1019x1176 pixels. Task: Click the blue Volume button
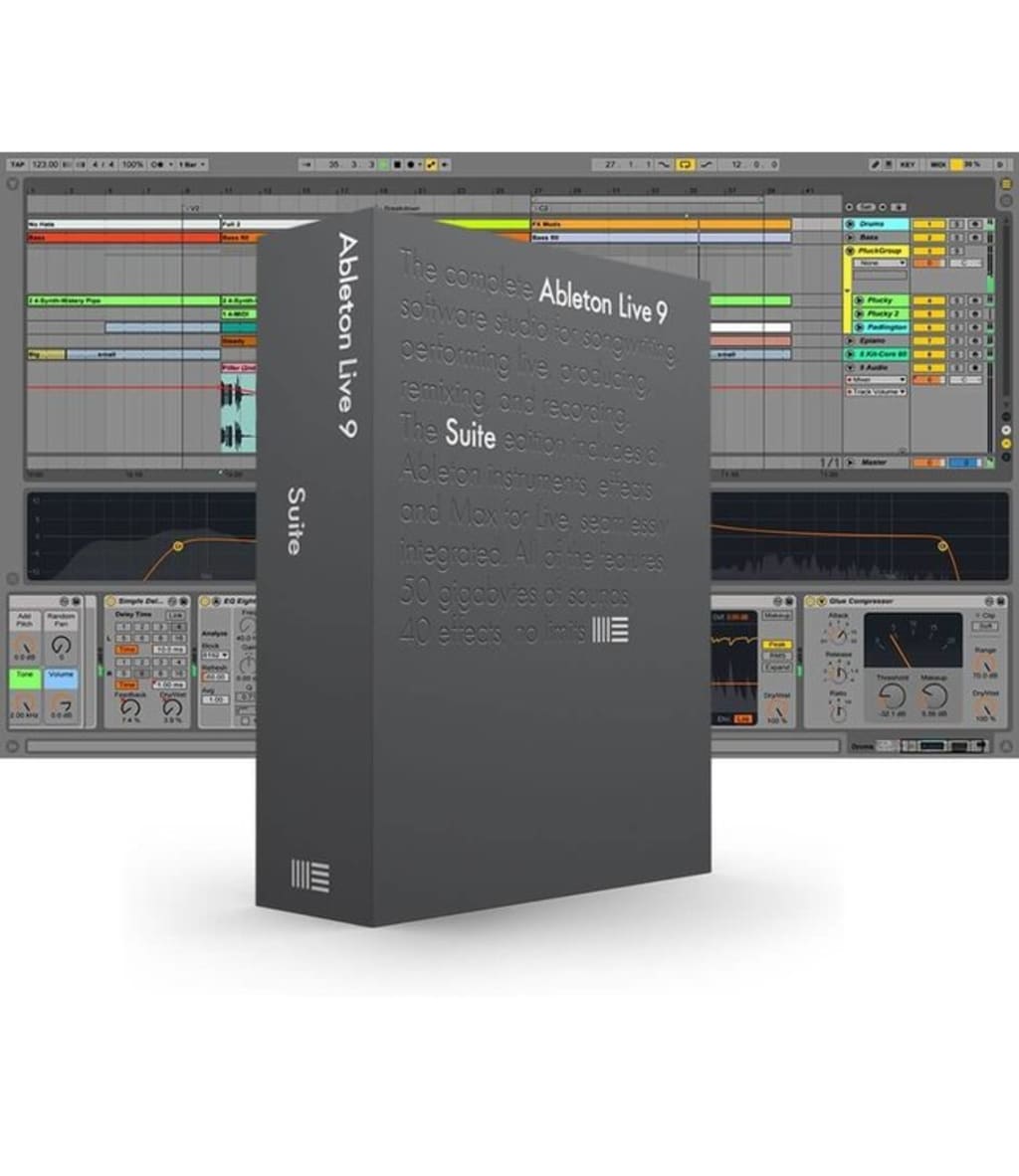(61, 678)
